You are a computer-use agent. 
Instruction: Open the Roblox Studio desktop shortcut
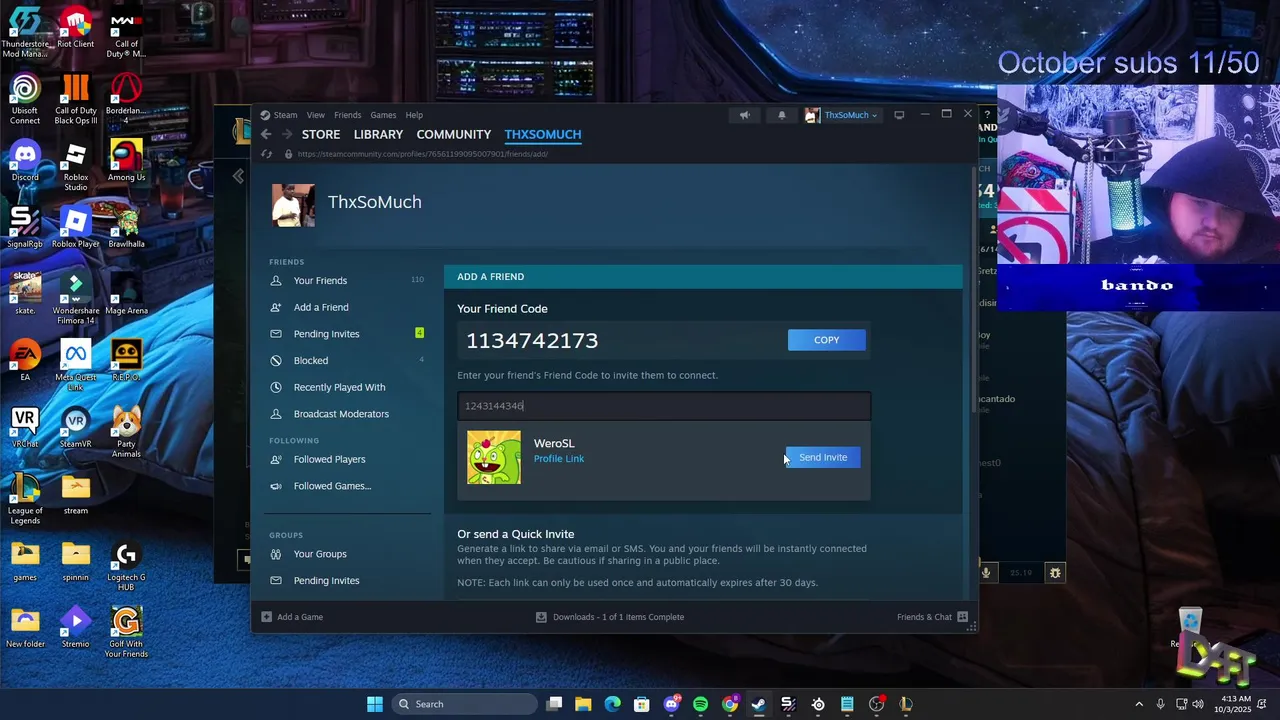pos(75,166)
